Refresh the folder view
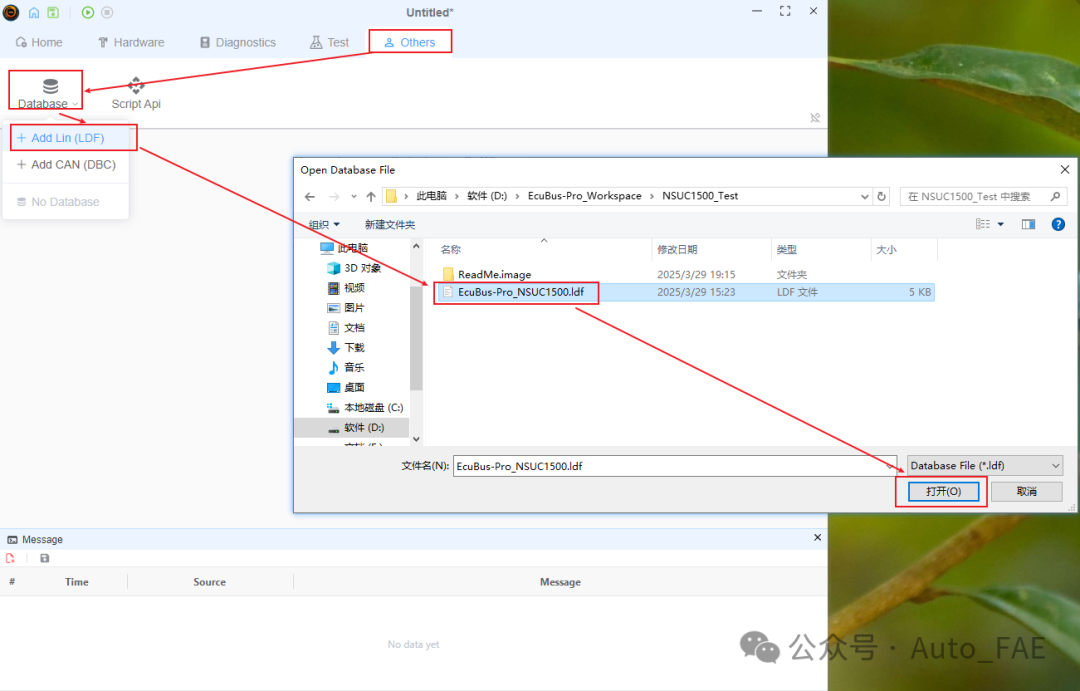Image resolution: width=1080 pixels, height=691 pixels. click(882, 196)
